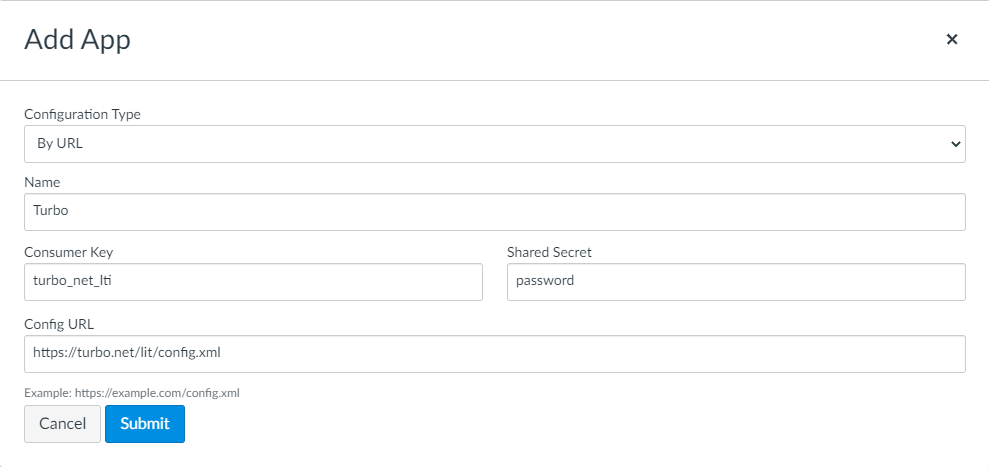Click the Name field label
Viewport: 989px width, 467px height.
pos(42,182)
